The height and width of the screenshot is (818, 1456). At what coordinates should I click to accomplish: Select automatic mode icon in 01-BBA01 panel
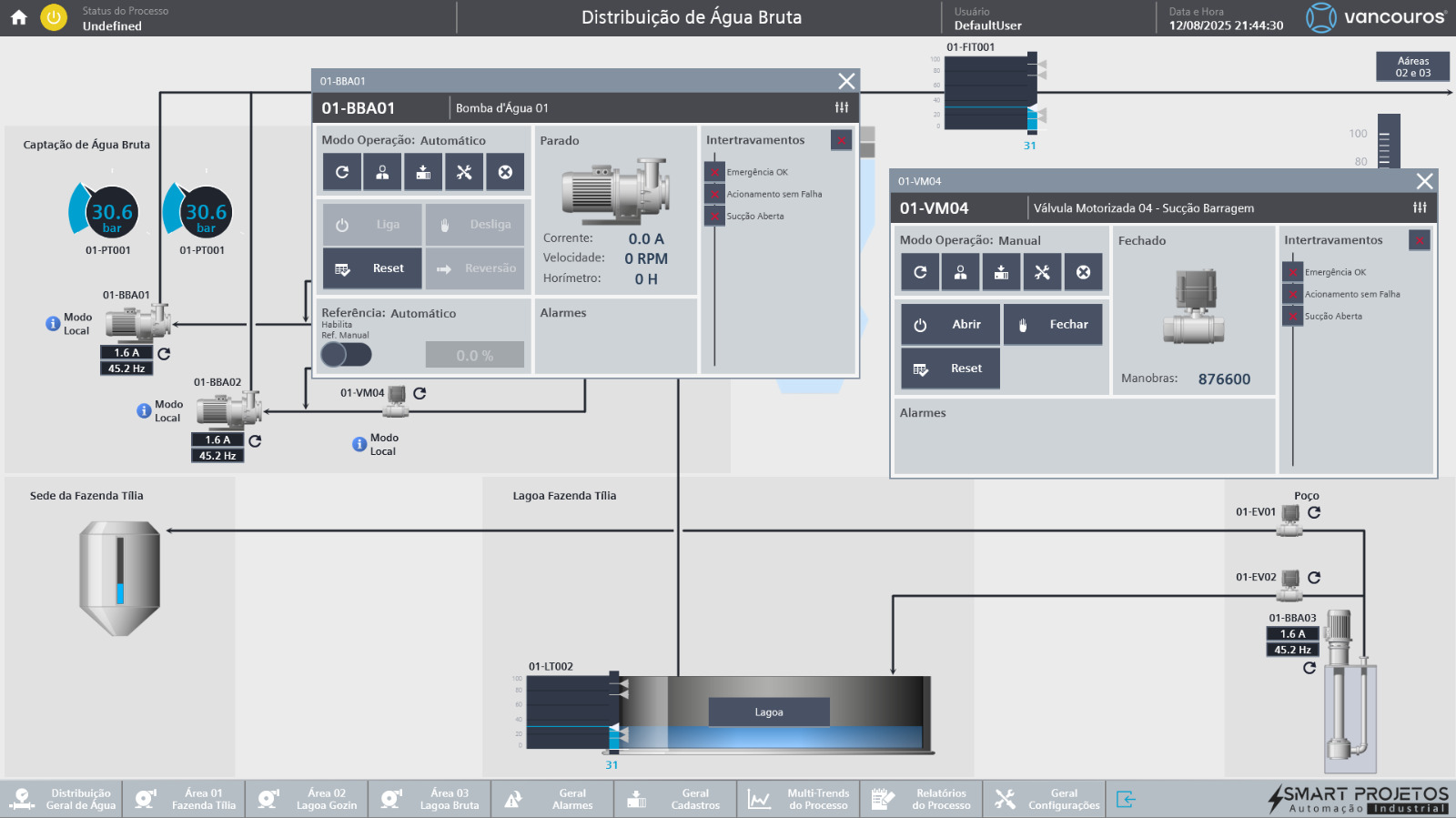(342, 172)
